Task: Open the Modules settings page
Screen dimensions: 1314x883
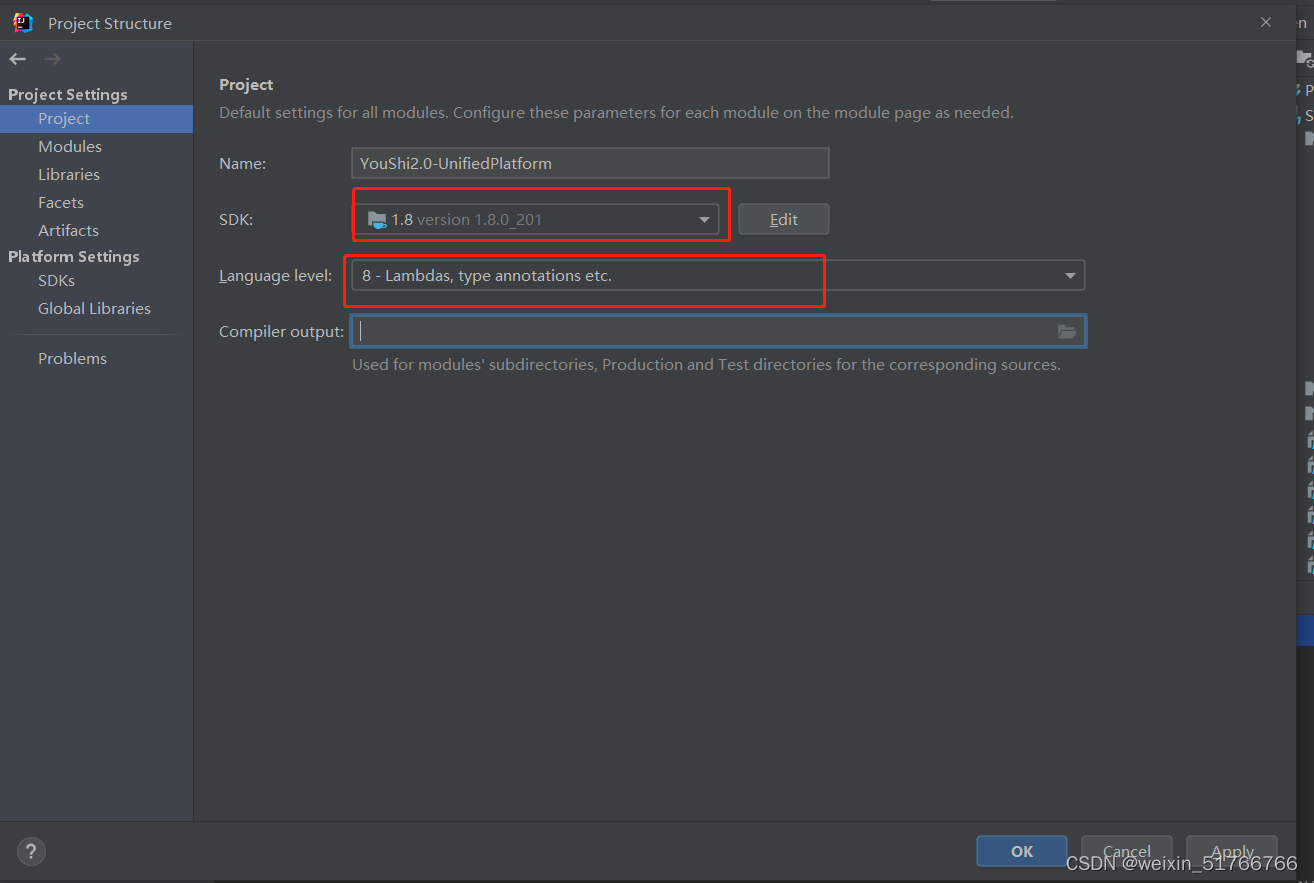Action: pyautogui.click(x=69, y=146)
